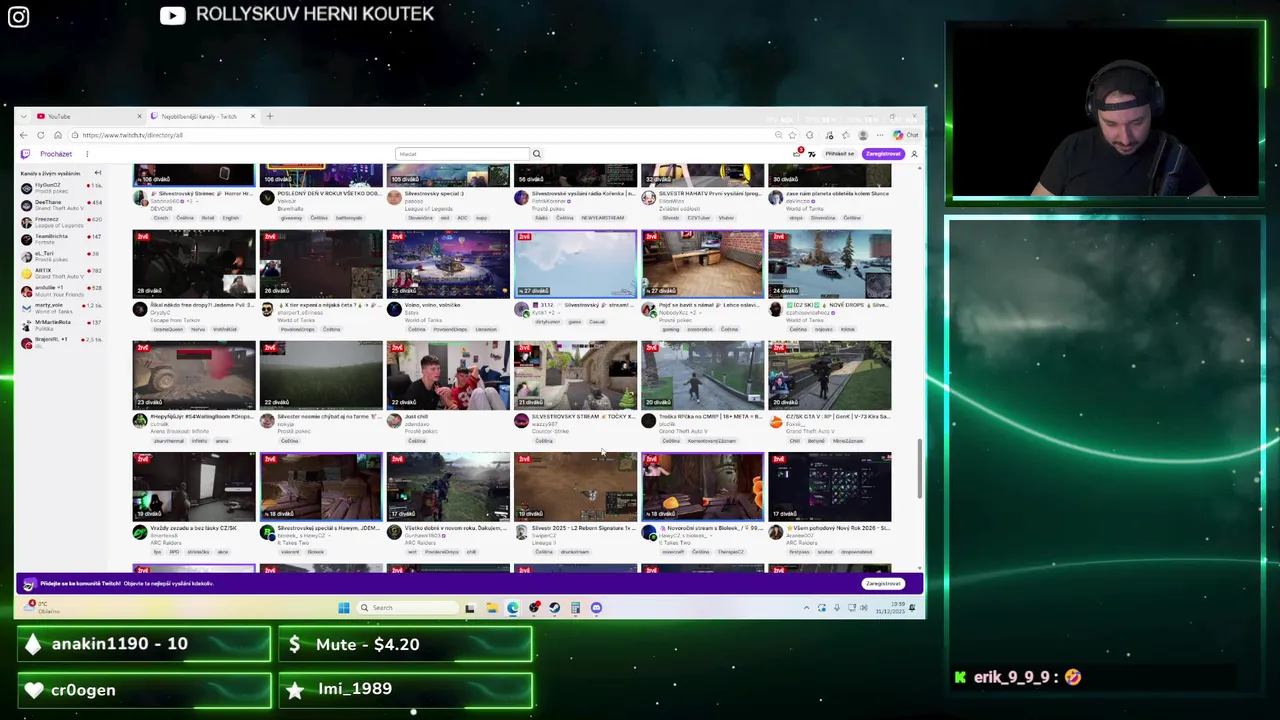The height and width of the screenshot is (720, 1280).
Task: Click the battleroyale tag
Action: click(x=349, y=218)
